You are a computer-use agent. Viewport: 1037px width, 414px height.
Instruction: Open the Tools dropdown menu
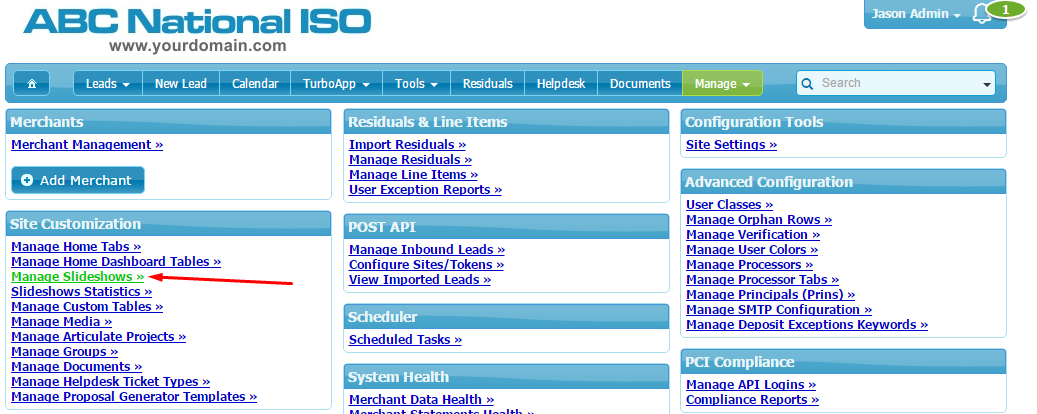pyautogui.click(x=416, y=84)
